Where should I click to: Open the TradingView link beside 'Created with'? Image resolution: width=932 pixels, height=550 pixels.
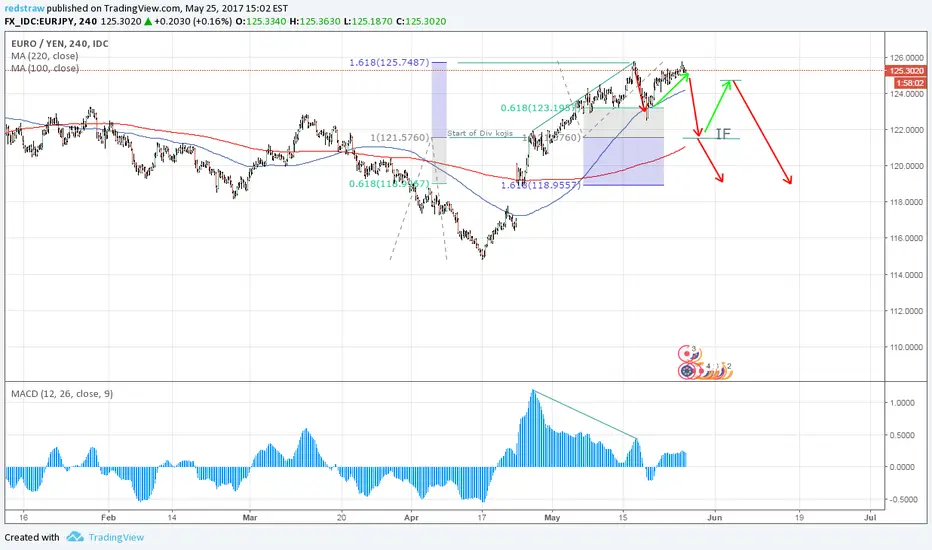(116, 537)
